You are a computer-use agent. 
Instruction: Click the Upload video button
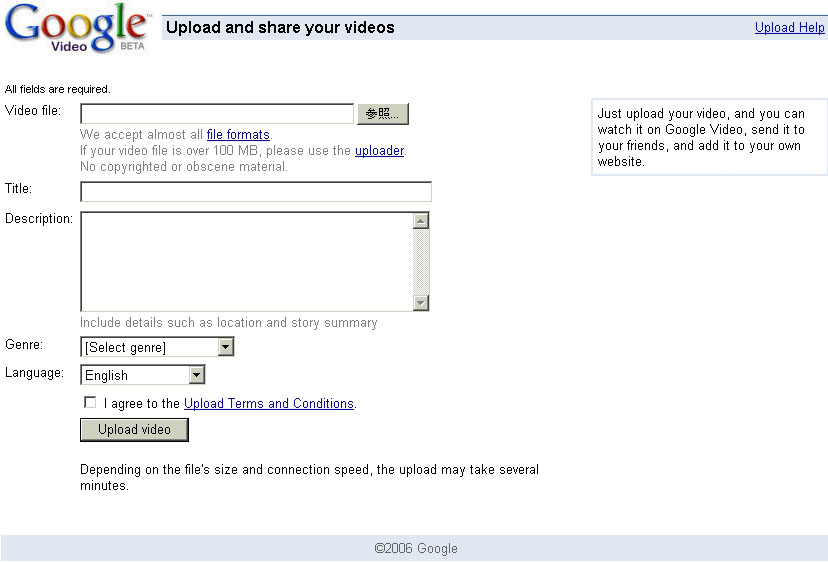134,430
